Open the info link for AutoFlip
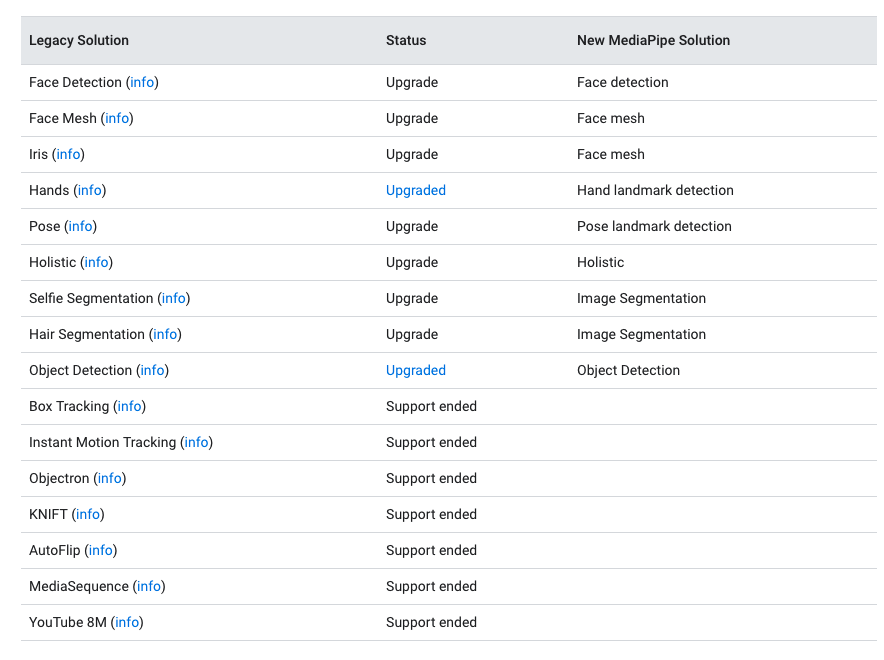This screenshot has width=884, height=660. click(100, 550)
